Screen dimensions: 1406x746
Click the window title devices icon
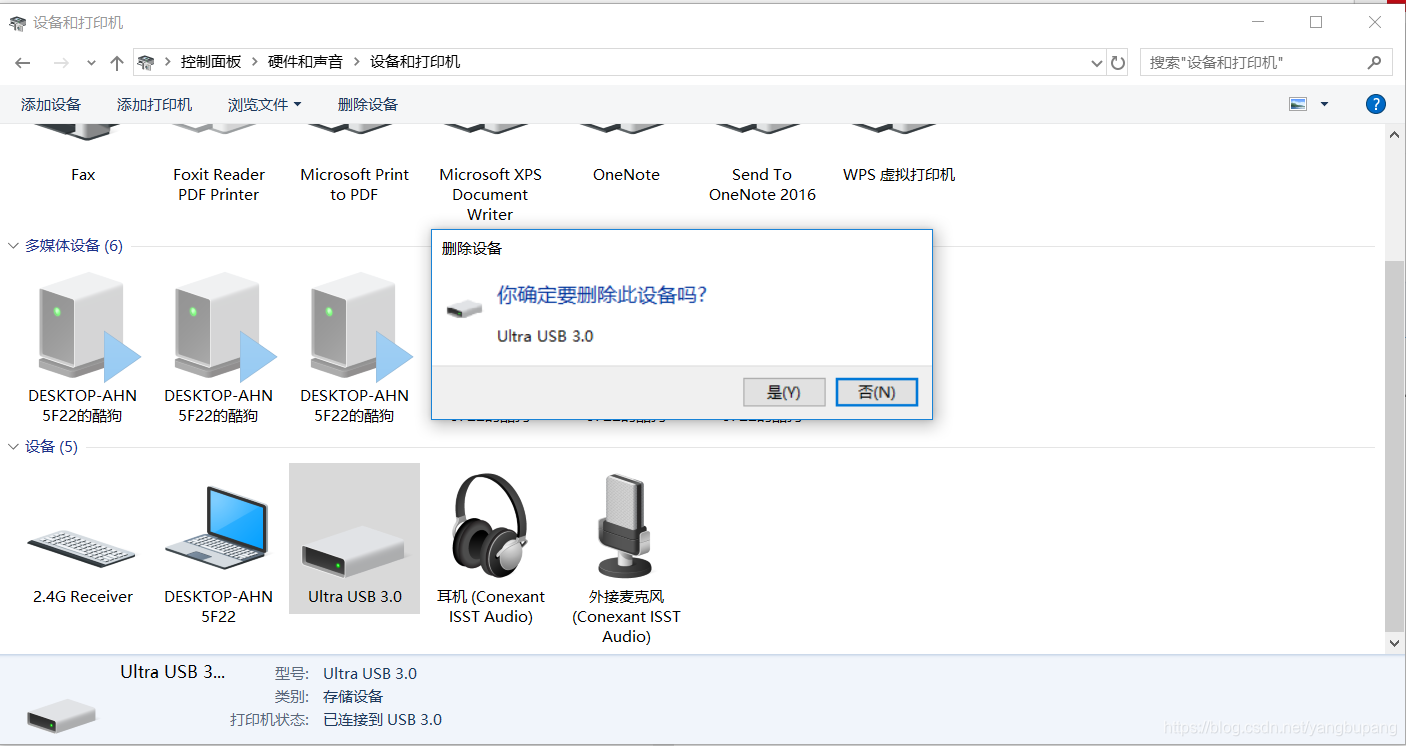pyautogui.click(x=17, y=22)
